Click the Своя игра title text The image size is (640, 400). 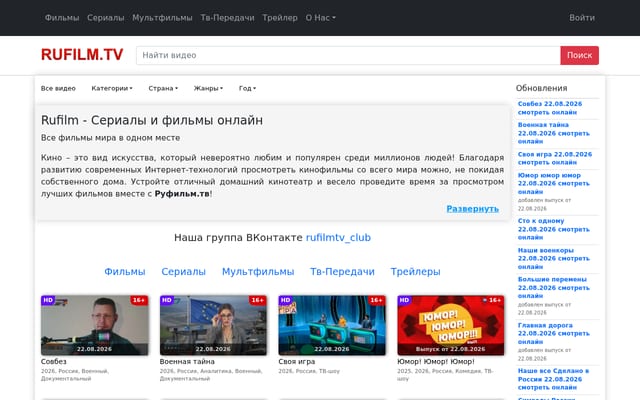[297, 361]
